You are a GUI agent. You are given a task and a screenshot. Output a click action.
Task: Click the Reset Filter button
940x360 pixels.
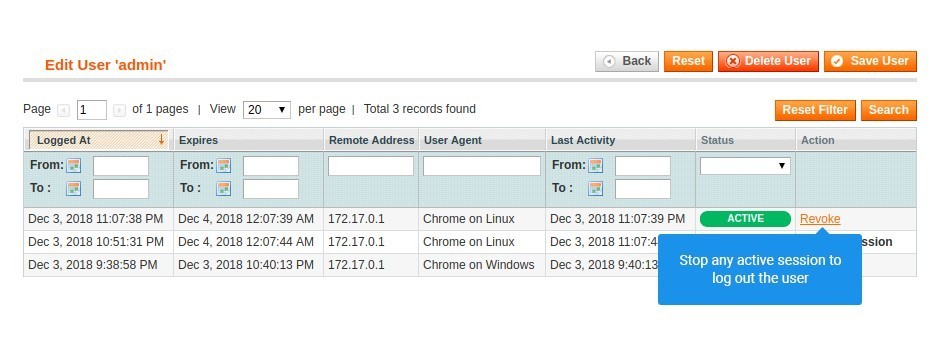click(x=815, y=110)
